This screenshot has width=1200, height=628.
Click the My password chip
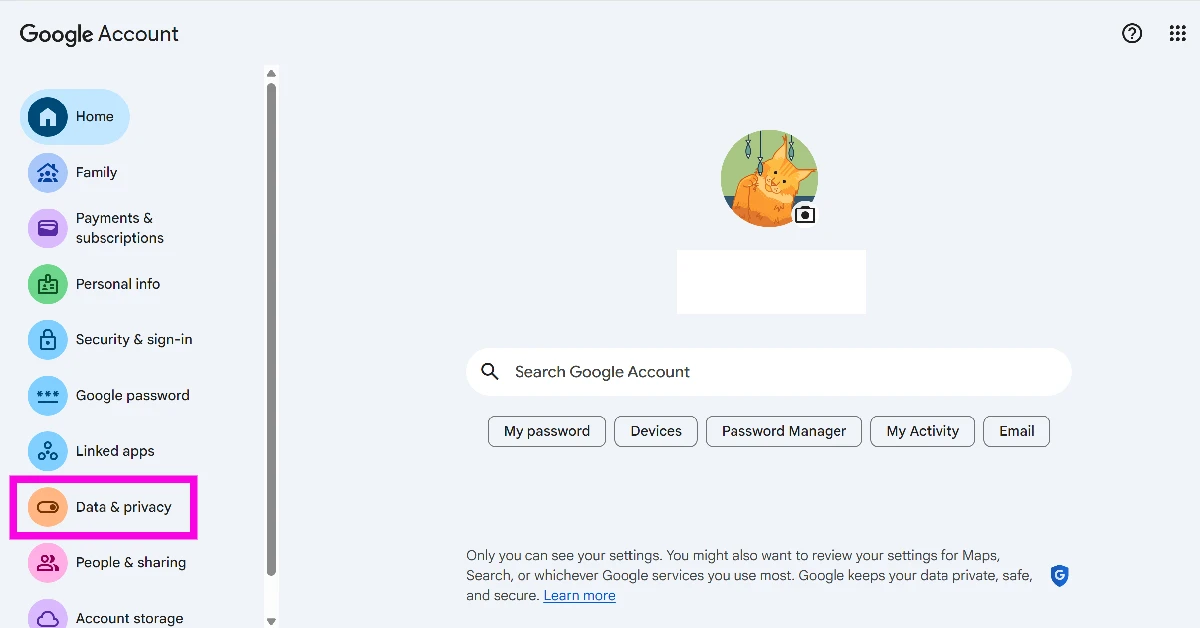(x=547, y=431)
